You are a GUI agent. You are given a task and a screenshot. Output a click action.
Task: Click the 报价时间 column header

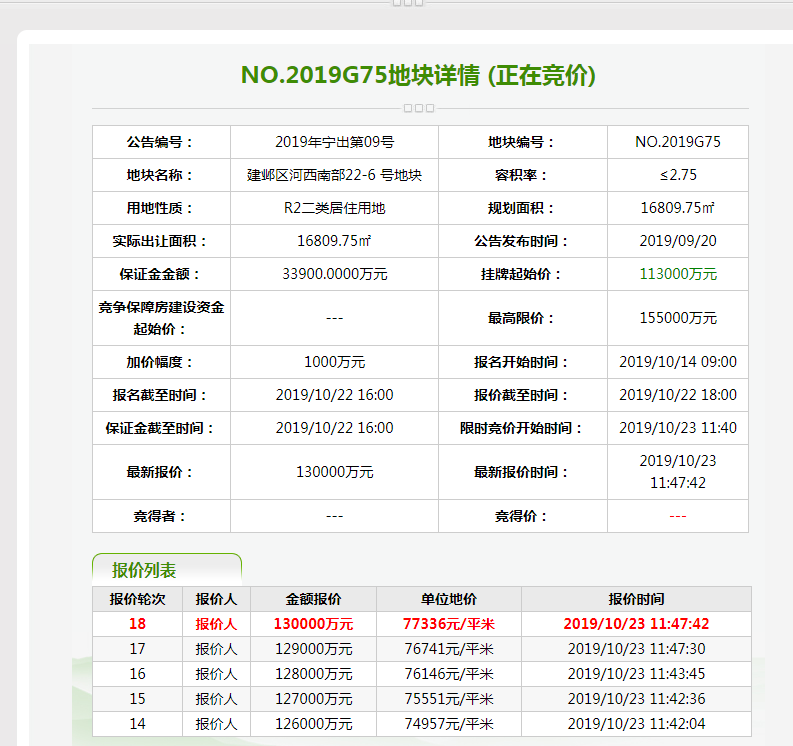[636, 599]
